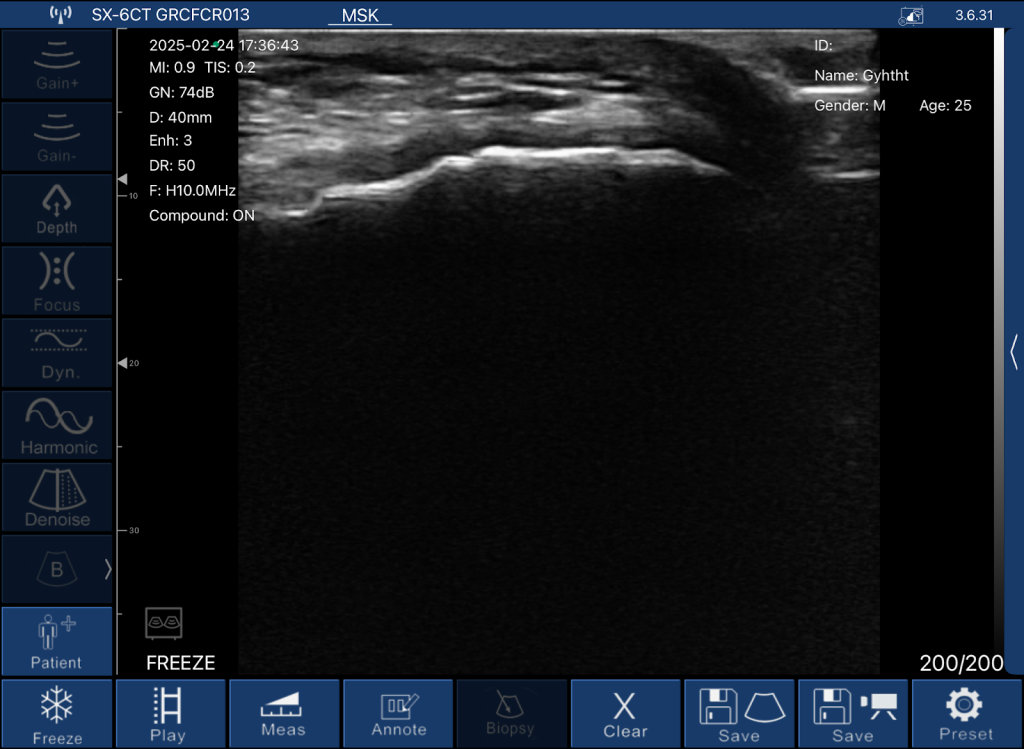Click the SX-6CT GRCFCR013 probe name
Image resolution: width=1024 pixels, height=749 pixels.
170,15
